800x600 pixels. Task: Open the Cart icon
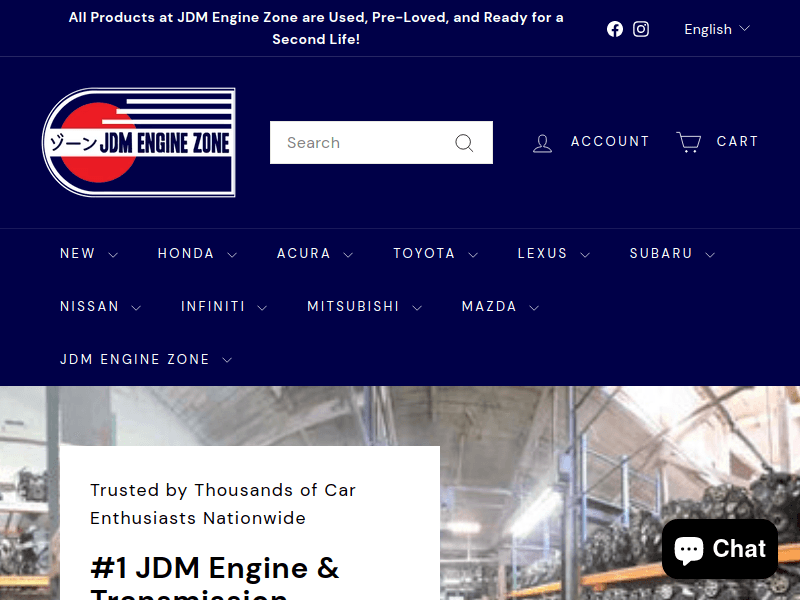click(687, 142)
